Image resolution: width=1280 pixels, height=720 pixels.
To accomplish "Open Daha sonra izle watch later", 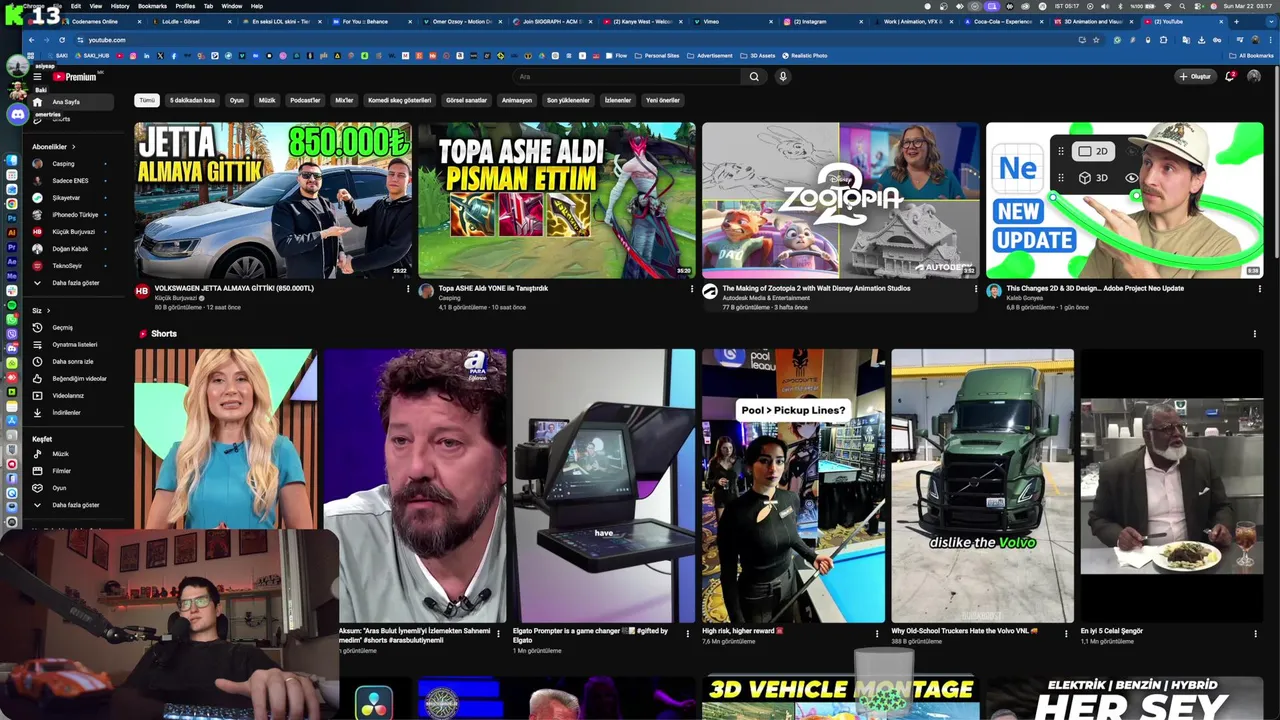I will click(72, 361).
